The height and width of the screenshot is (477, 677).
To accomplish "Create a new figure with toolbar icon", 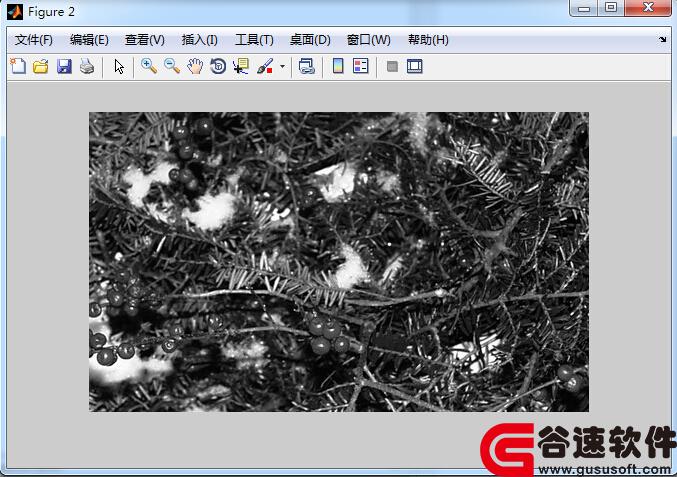I will click(x=18, y=66).
